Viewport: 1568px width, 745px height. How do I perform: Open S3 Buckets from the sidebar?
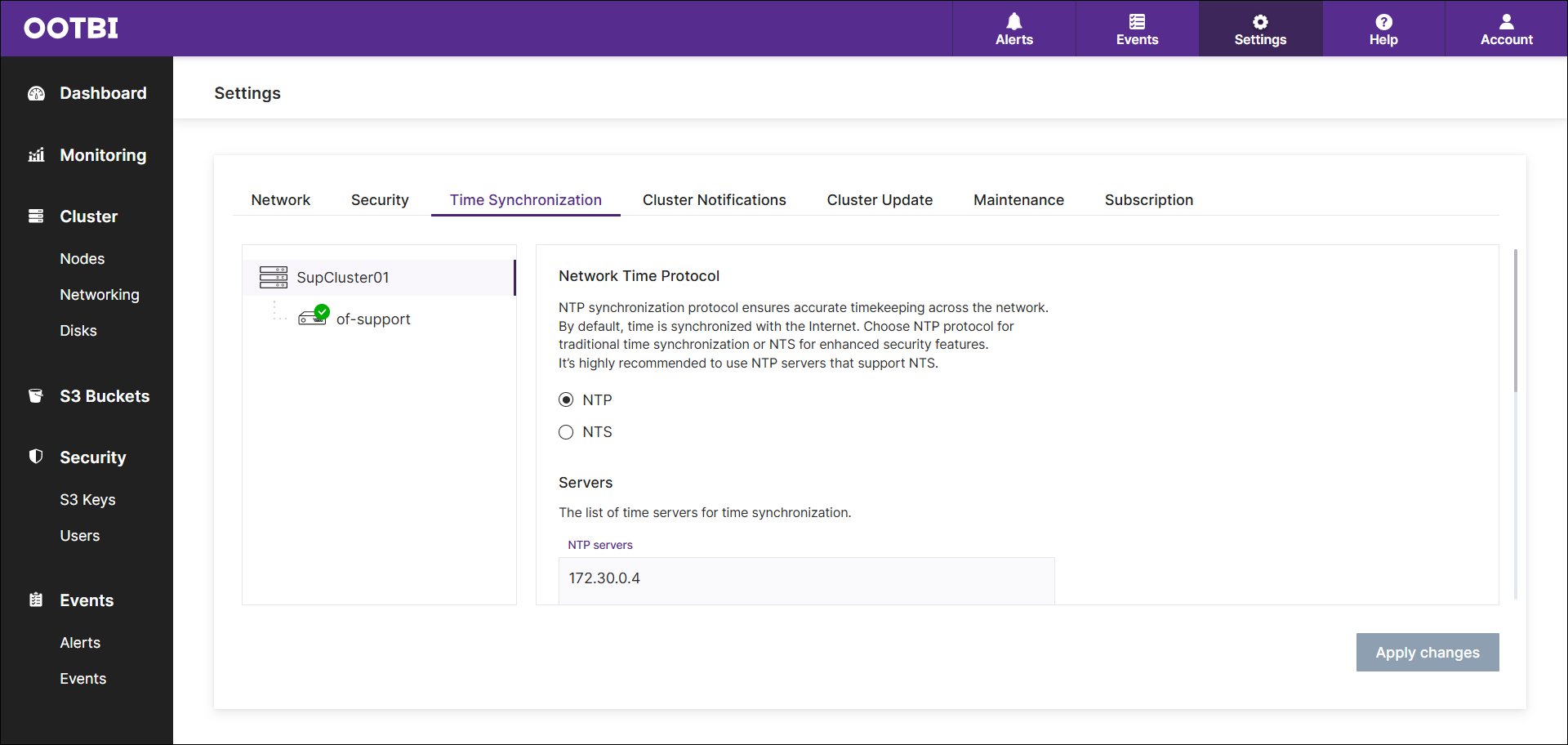pos(105,396)
